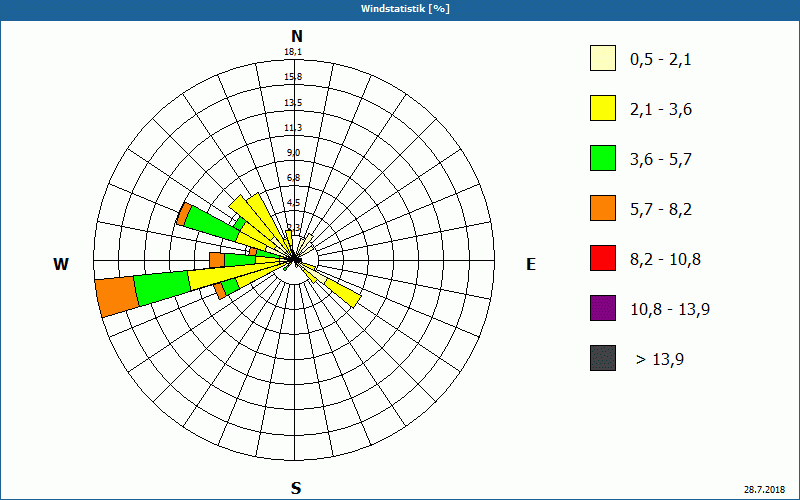This screenshot has height=500, width=800.
Task: Click the 9,0 axis value
Action: pyautogui.click(x=293, y=153)
